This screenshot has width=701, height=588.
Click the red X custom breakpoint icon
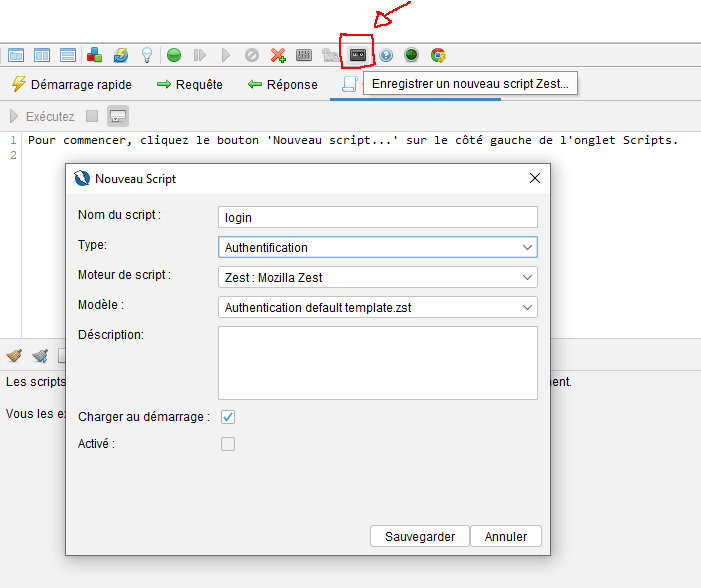click(x=278, y=55)
